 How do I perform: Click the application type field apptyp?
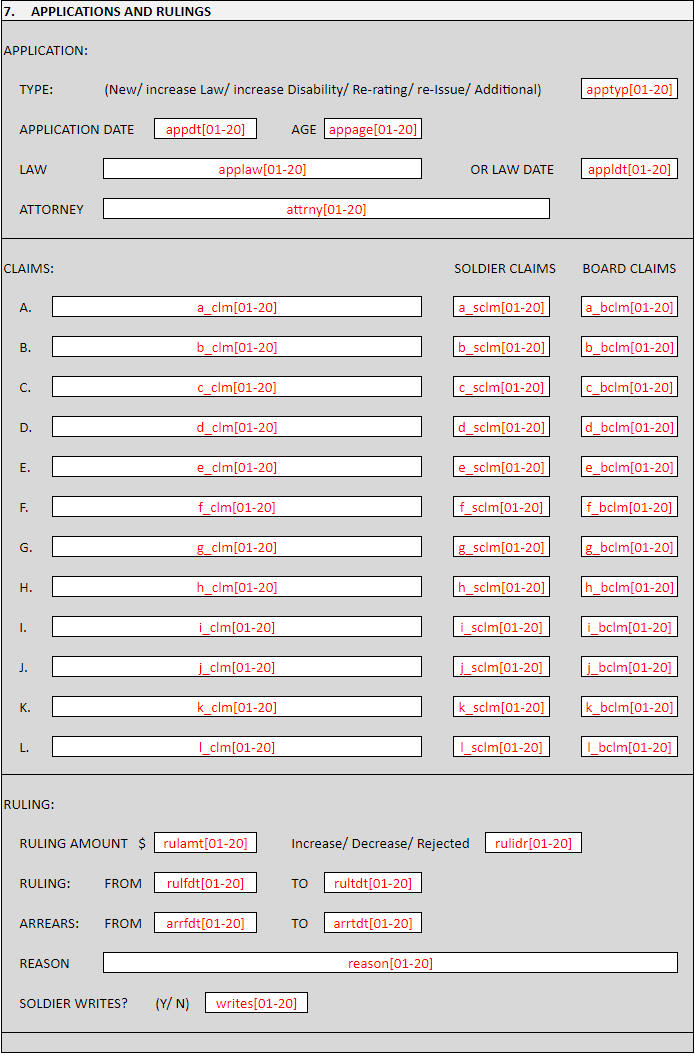(629, 89)
